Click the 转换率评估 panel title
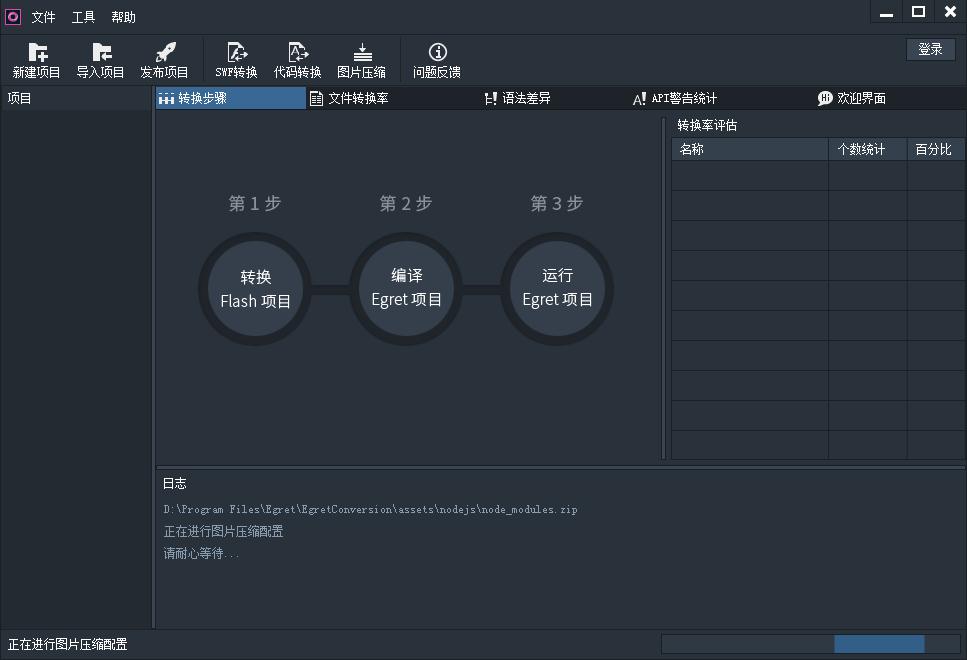Viewport: 967px width, 660px height. [707, 125]
